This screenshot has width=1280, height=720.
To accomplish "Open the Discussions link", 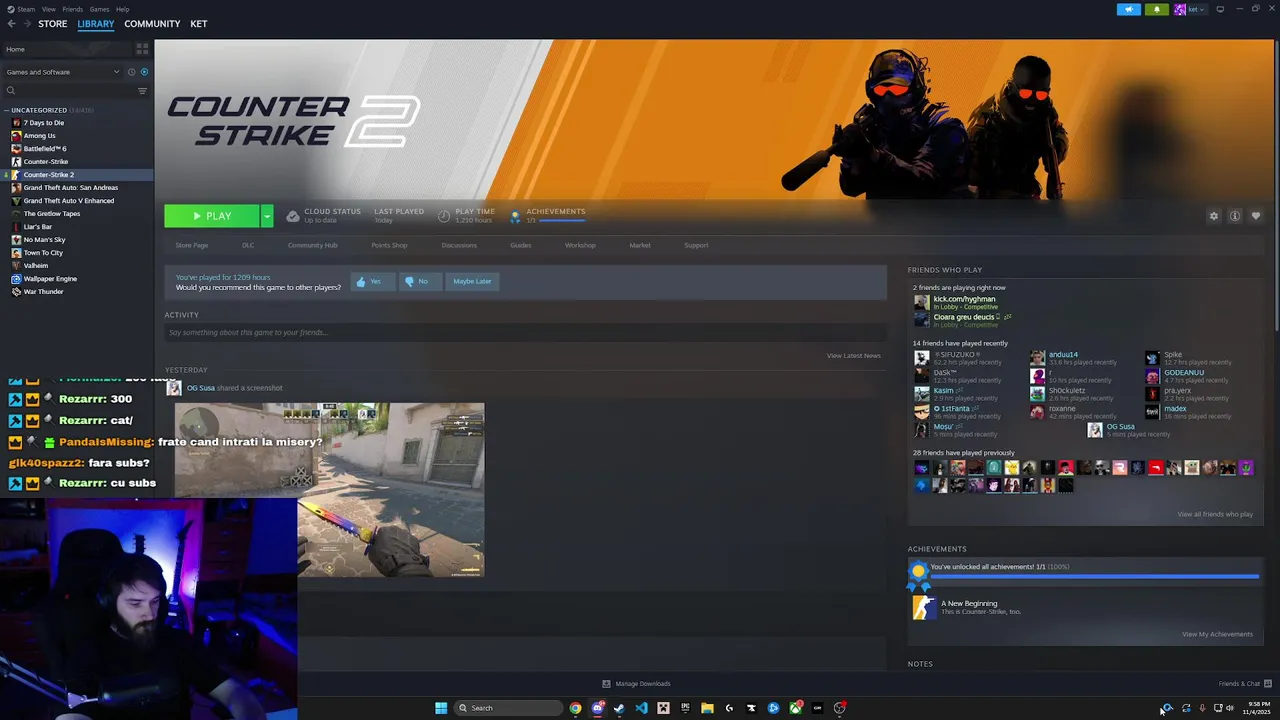I will coord(459,245).
